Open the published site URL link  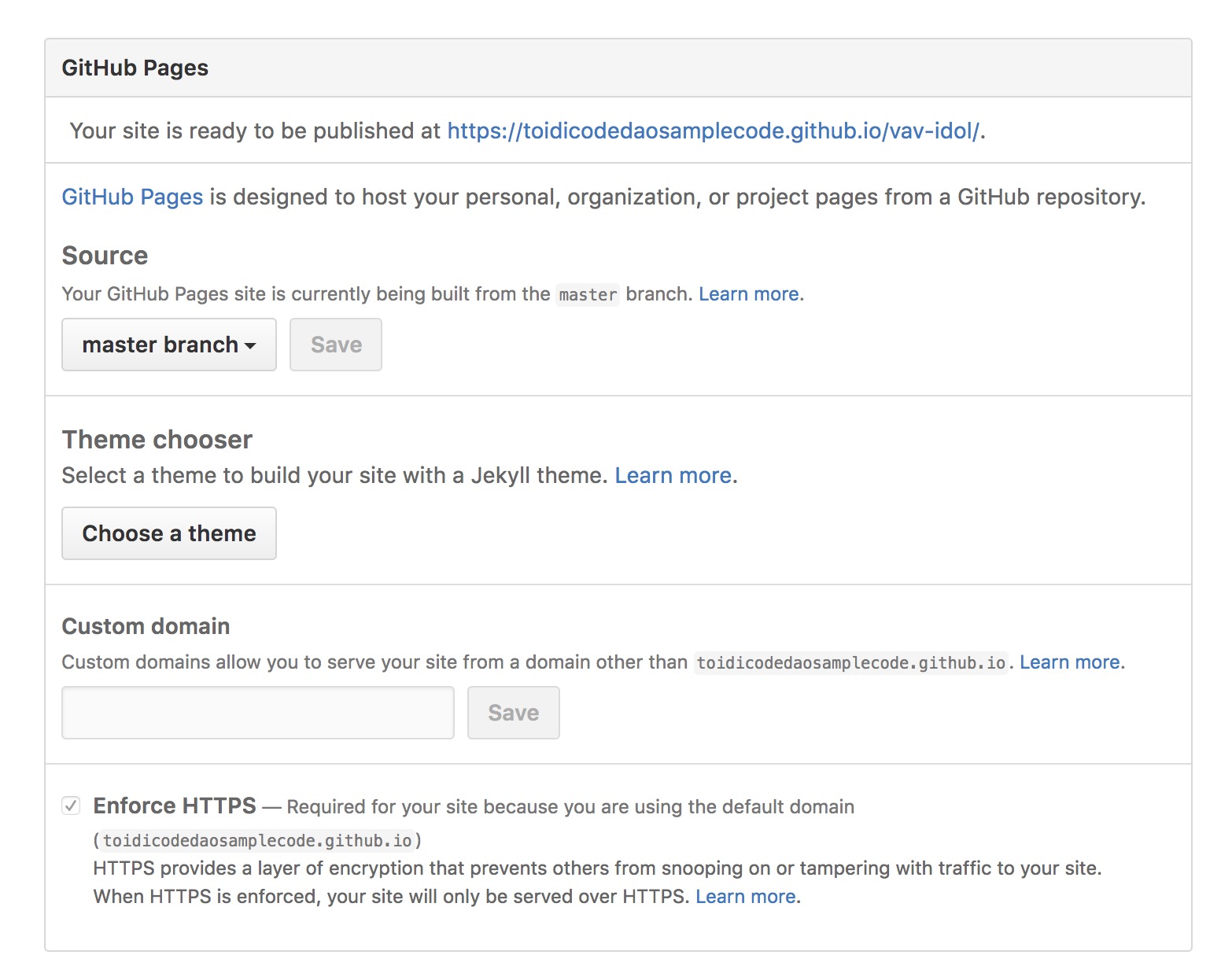click(713, 131)
